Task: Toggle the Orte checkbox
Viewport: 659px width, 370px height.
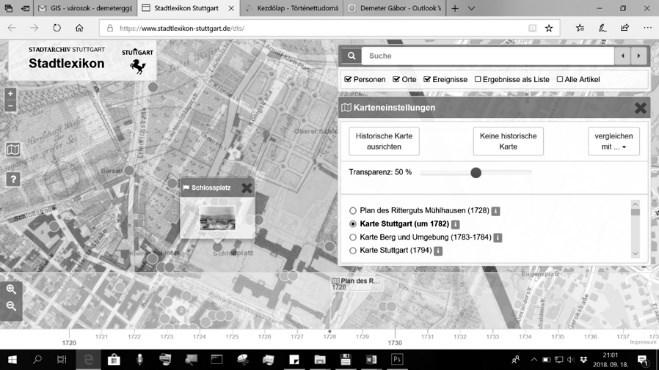Action: 396,79
